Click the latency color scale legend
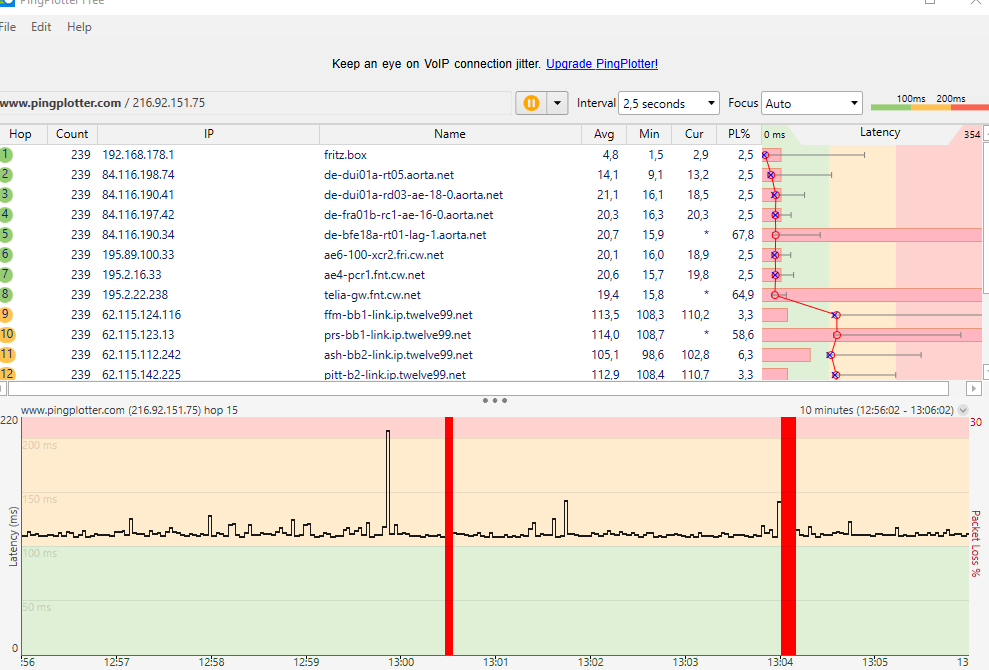 click(x=925, y=103)
